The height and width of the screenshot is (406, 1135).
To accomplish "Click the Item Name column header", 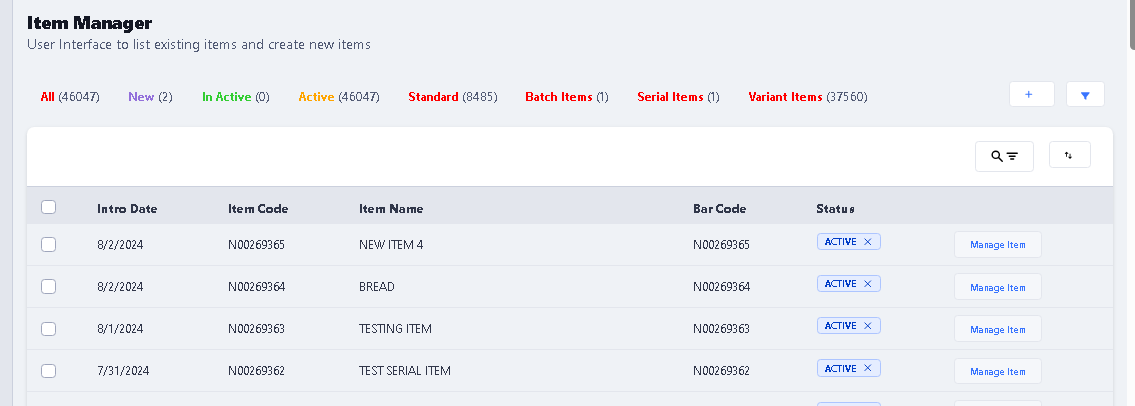I will click(391, 209).
